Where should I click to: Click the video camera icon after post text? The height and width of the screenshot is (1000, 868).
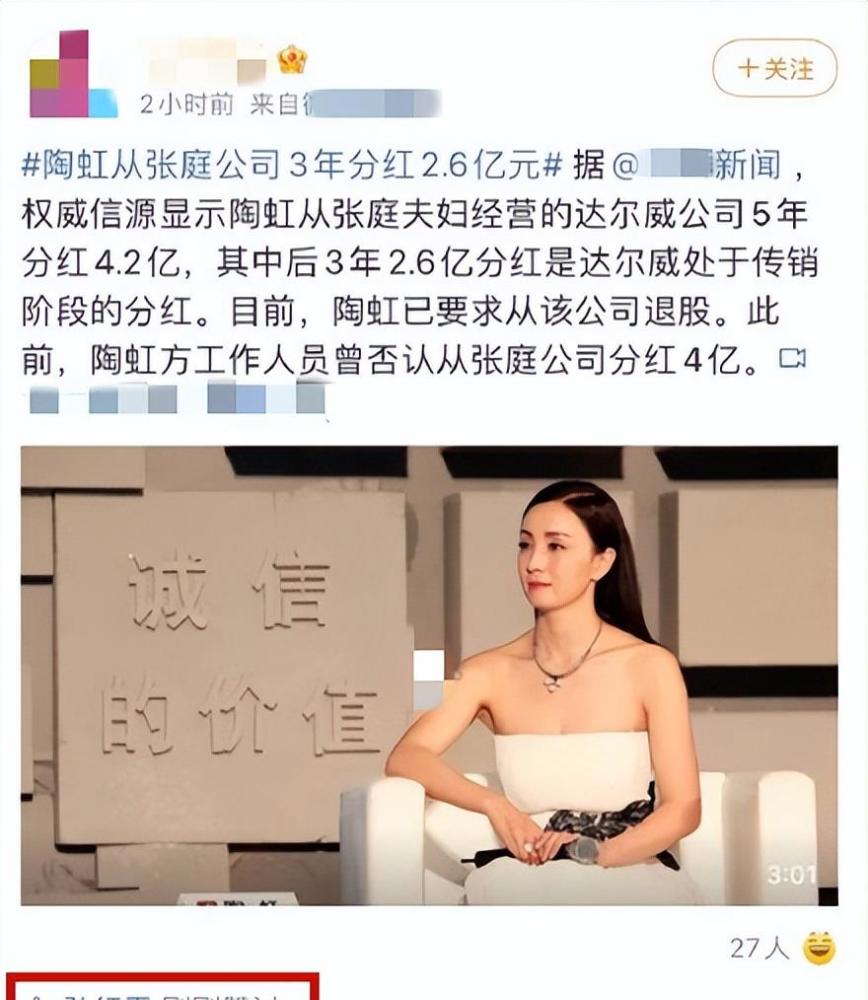[x=793, y=359]
